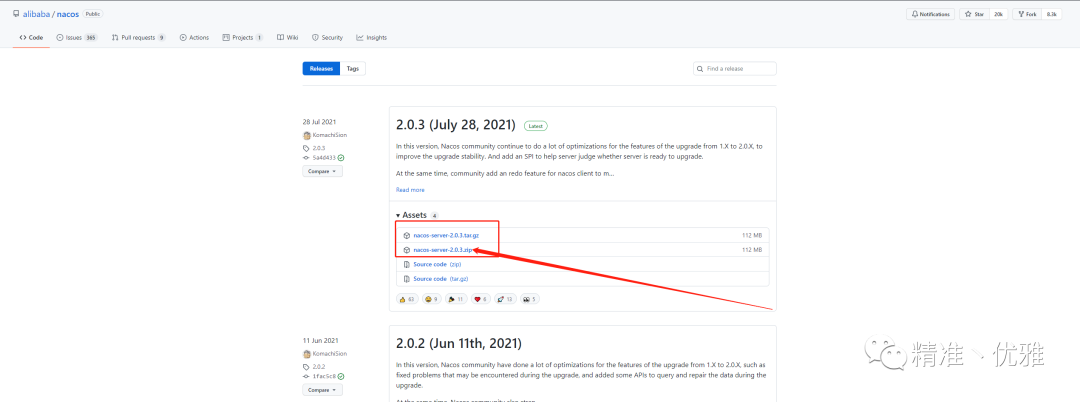Click KomachiSion avatar beside release 2.0.2

(x=307, y=354)
